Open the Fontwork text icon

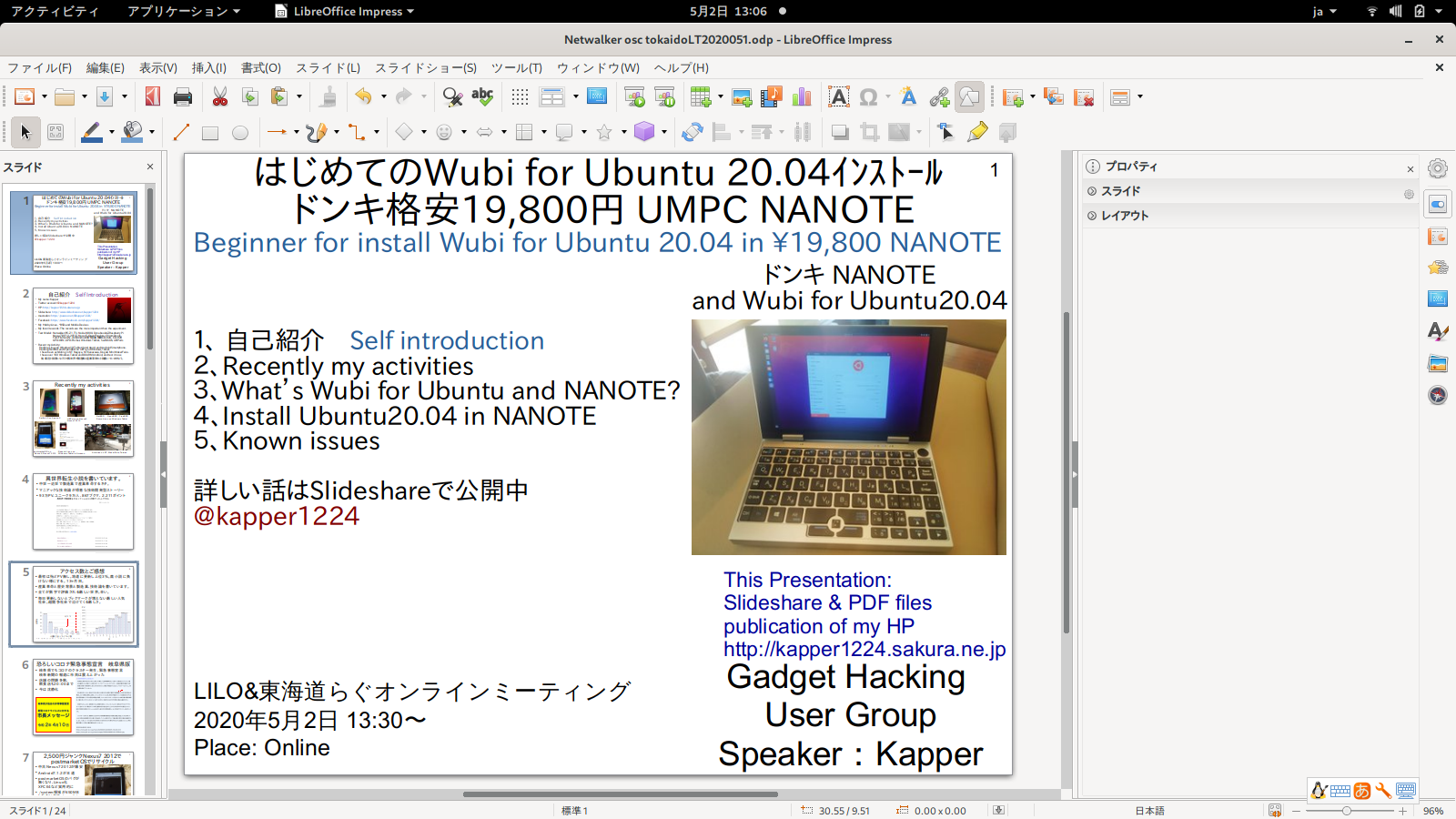coord(907,97)
